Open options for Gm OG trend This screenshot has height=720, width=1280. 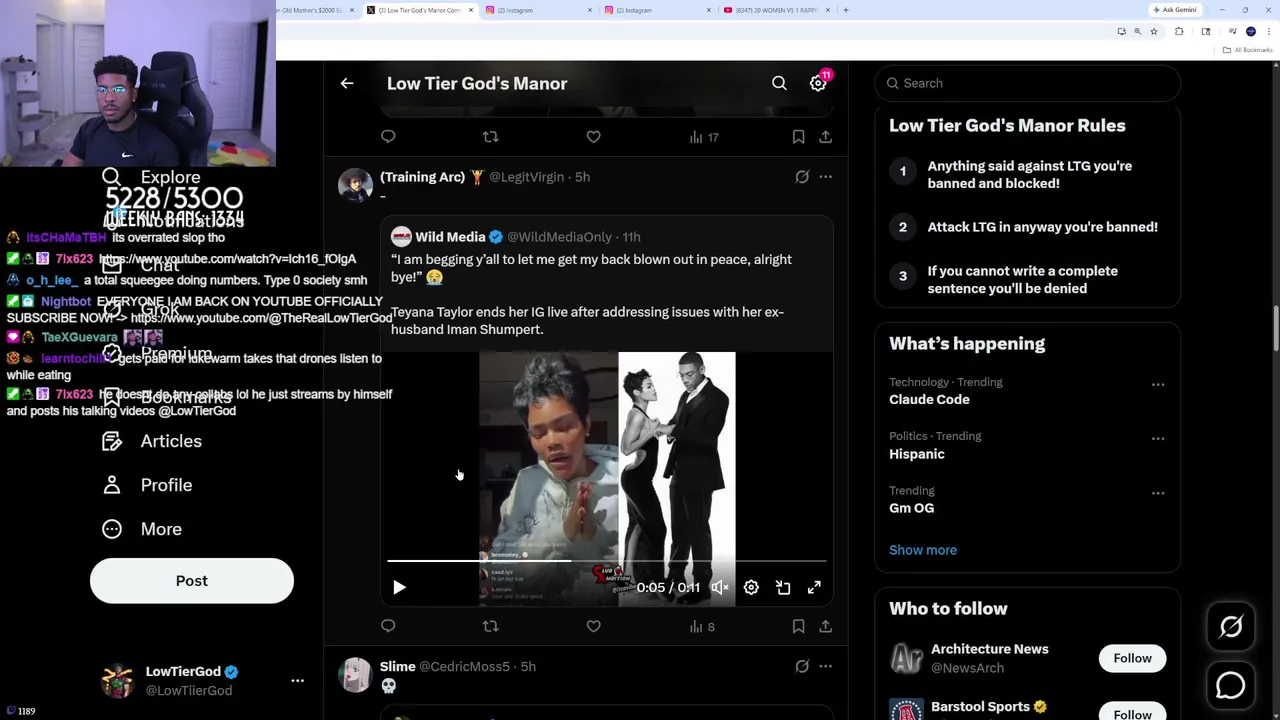[1157, 493]
